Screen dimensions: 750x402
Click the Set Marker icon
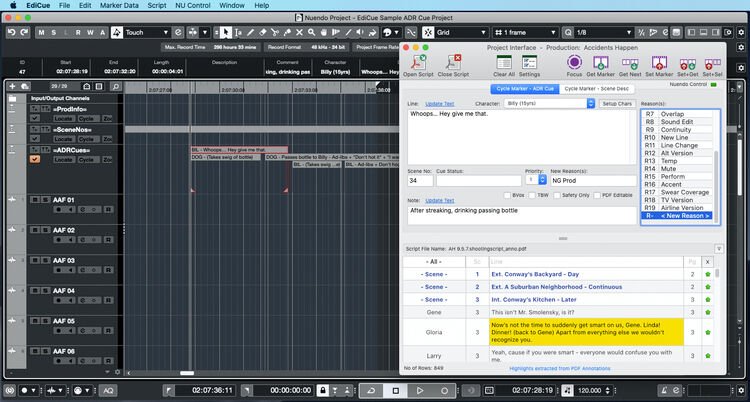[659, 63]
